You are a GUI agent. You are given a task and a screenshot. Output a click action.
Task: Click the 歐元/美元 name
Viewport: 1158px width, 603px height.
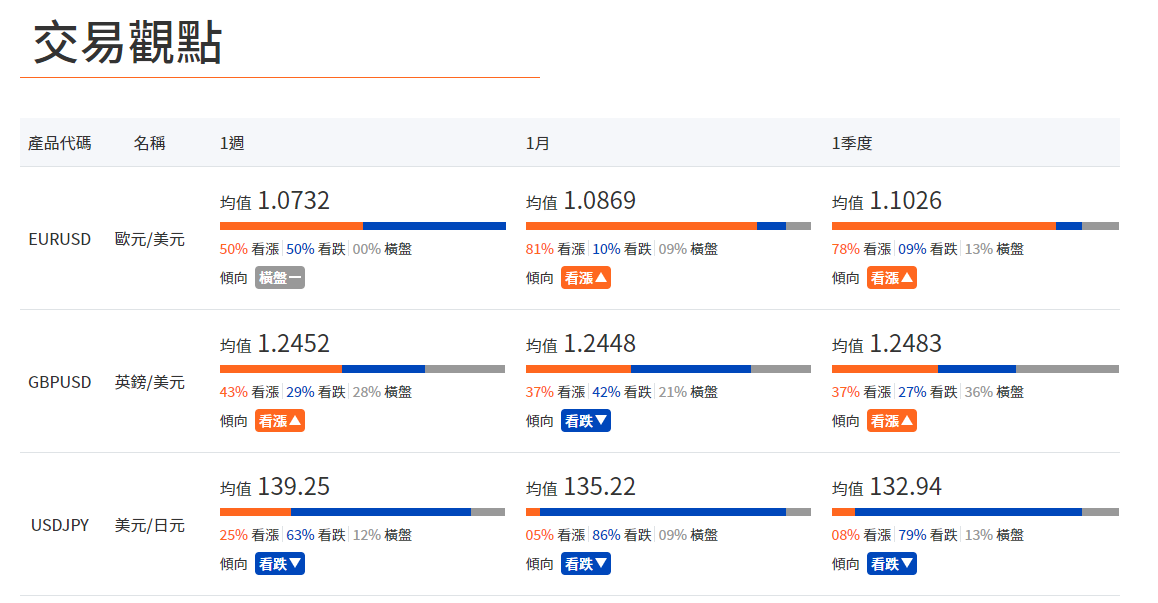[x=150, y=239]
